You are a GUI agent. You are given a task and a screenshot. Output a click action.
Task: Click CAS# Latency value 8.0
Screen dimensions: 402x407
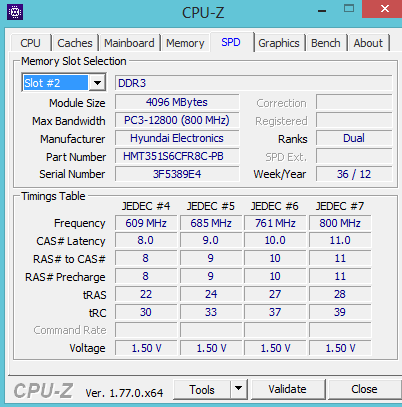pos(146,240)
